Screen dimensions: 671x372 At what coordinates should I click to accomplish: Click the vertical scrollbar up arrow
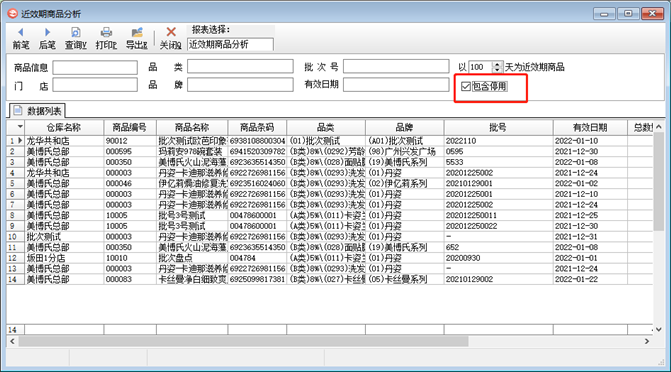click(659, 127)
